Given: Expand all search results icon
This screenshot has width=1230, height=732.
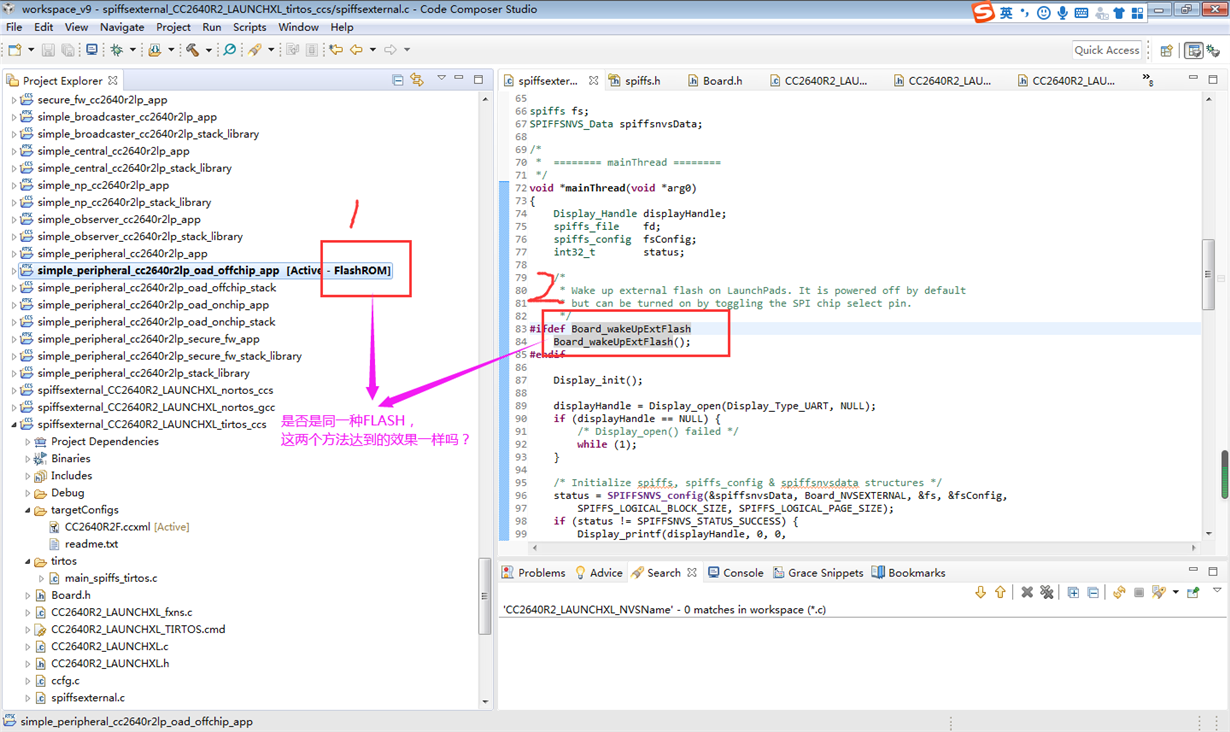Looking at the screenshot, I should 1073,593.
